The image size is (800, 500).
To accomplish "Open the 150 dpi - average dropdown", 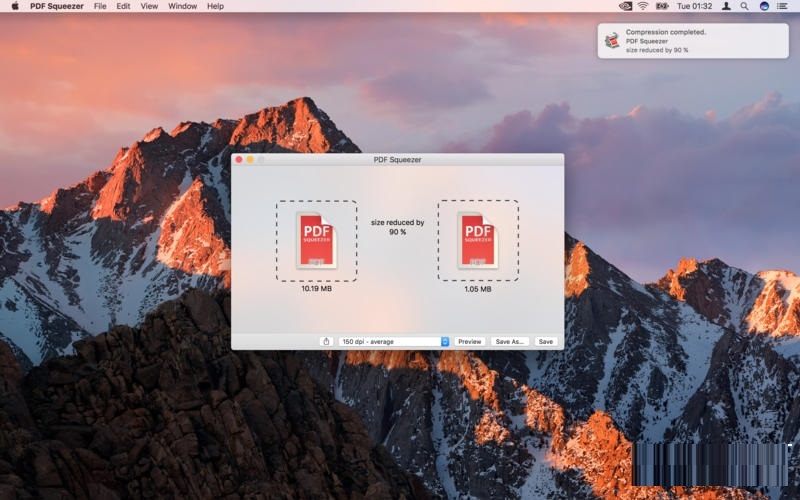I will pos(394,341).
